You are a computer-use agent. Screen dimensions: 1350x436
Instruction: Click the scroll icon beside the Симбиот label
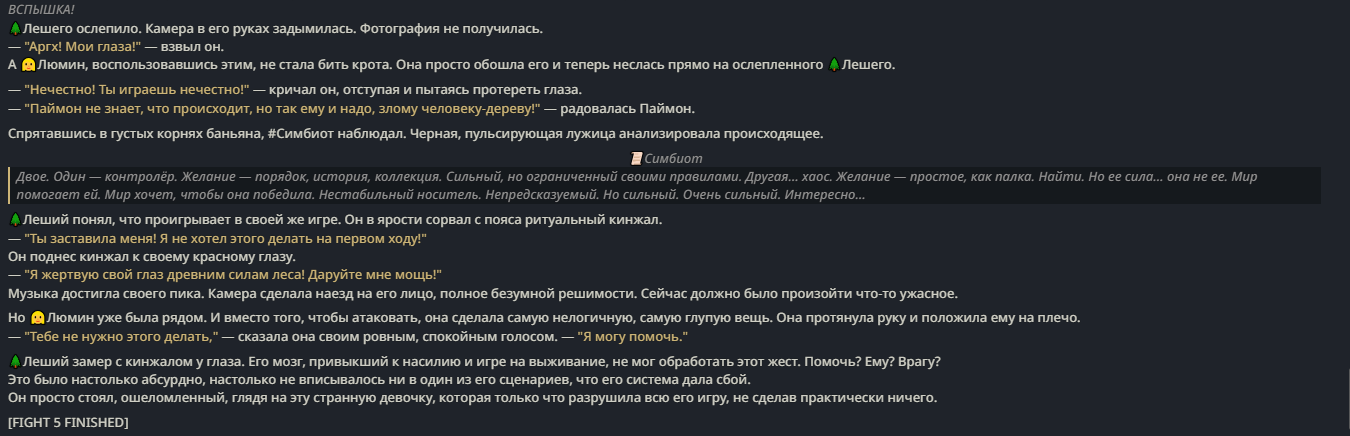pyautogui.click(x=636, y=158)
